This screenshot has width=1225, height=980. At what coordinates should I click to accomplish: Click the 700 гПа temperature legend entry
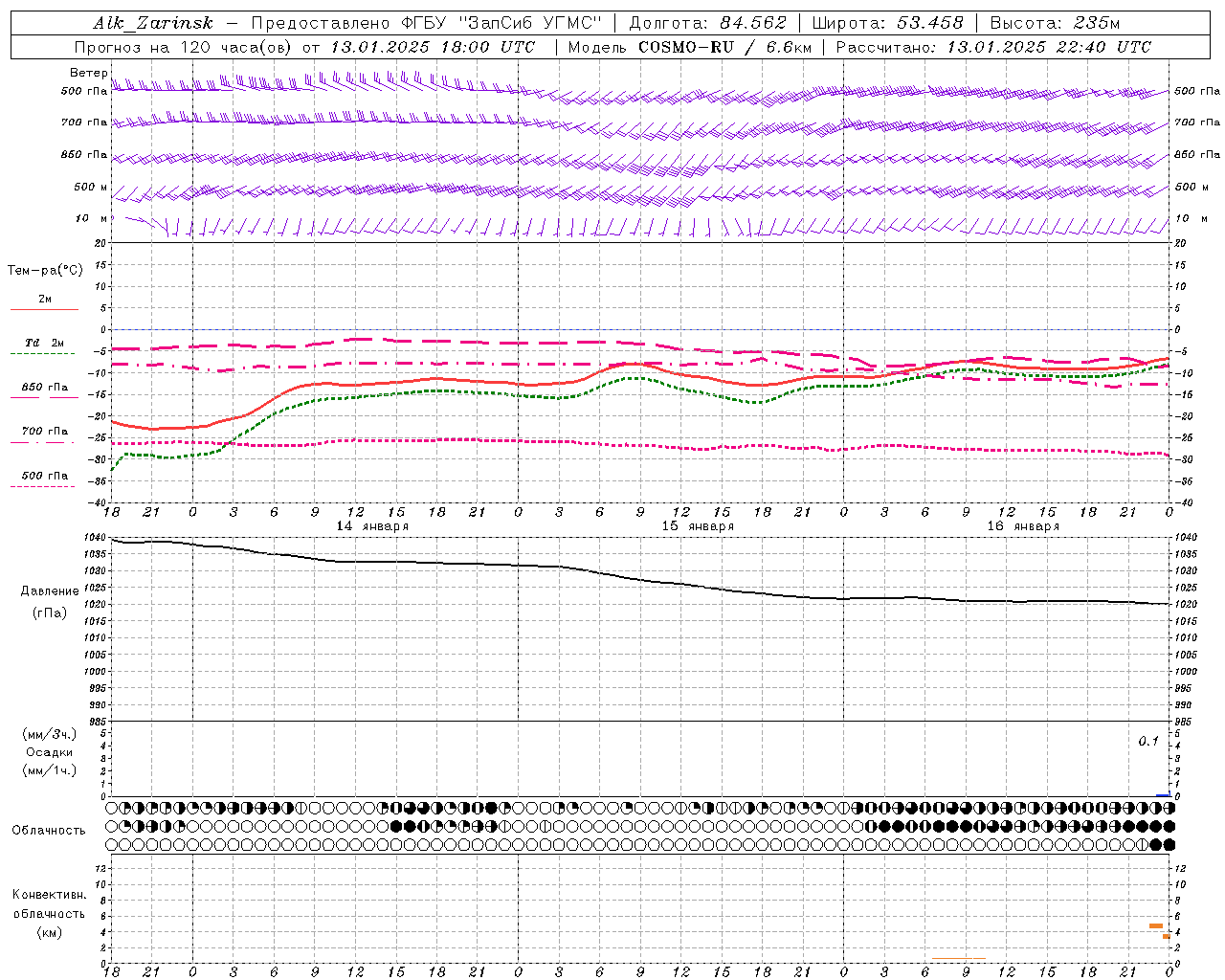pos(44,432)
